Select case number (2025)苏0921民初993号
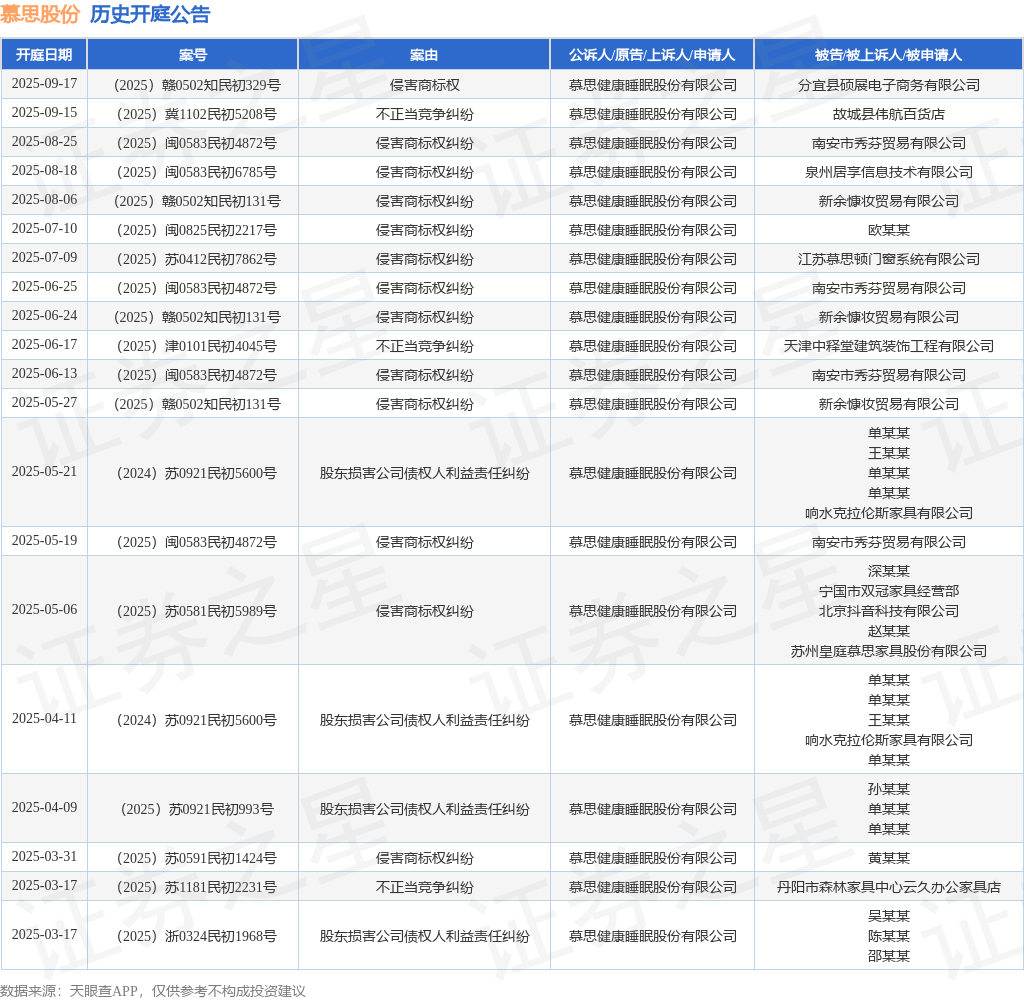The width and height of the screenshot is (1024, 1000). point(197,809)
